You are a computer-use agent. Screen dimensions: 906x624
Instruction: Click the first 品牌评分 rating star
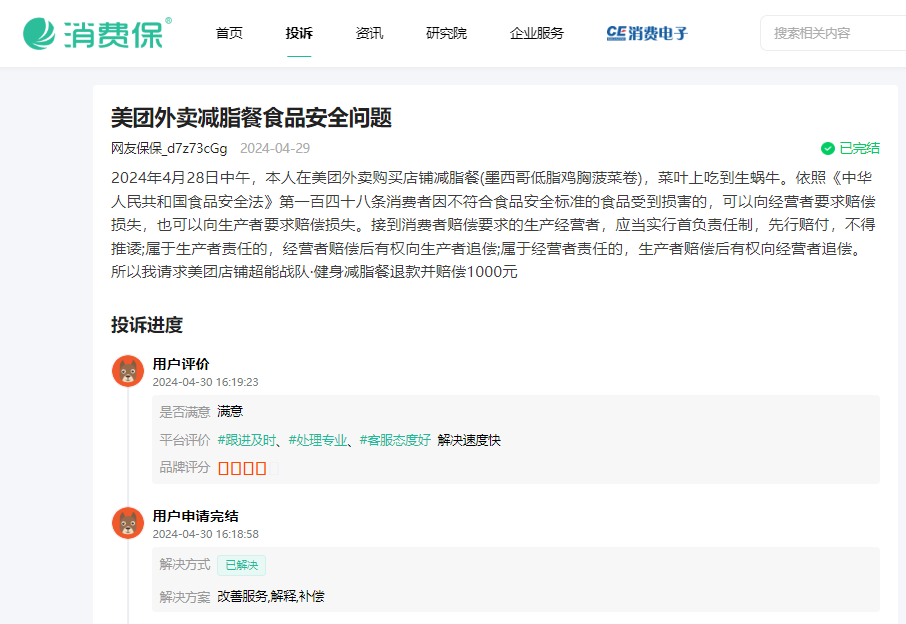click(x=224, y=468)
